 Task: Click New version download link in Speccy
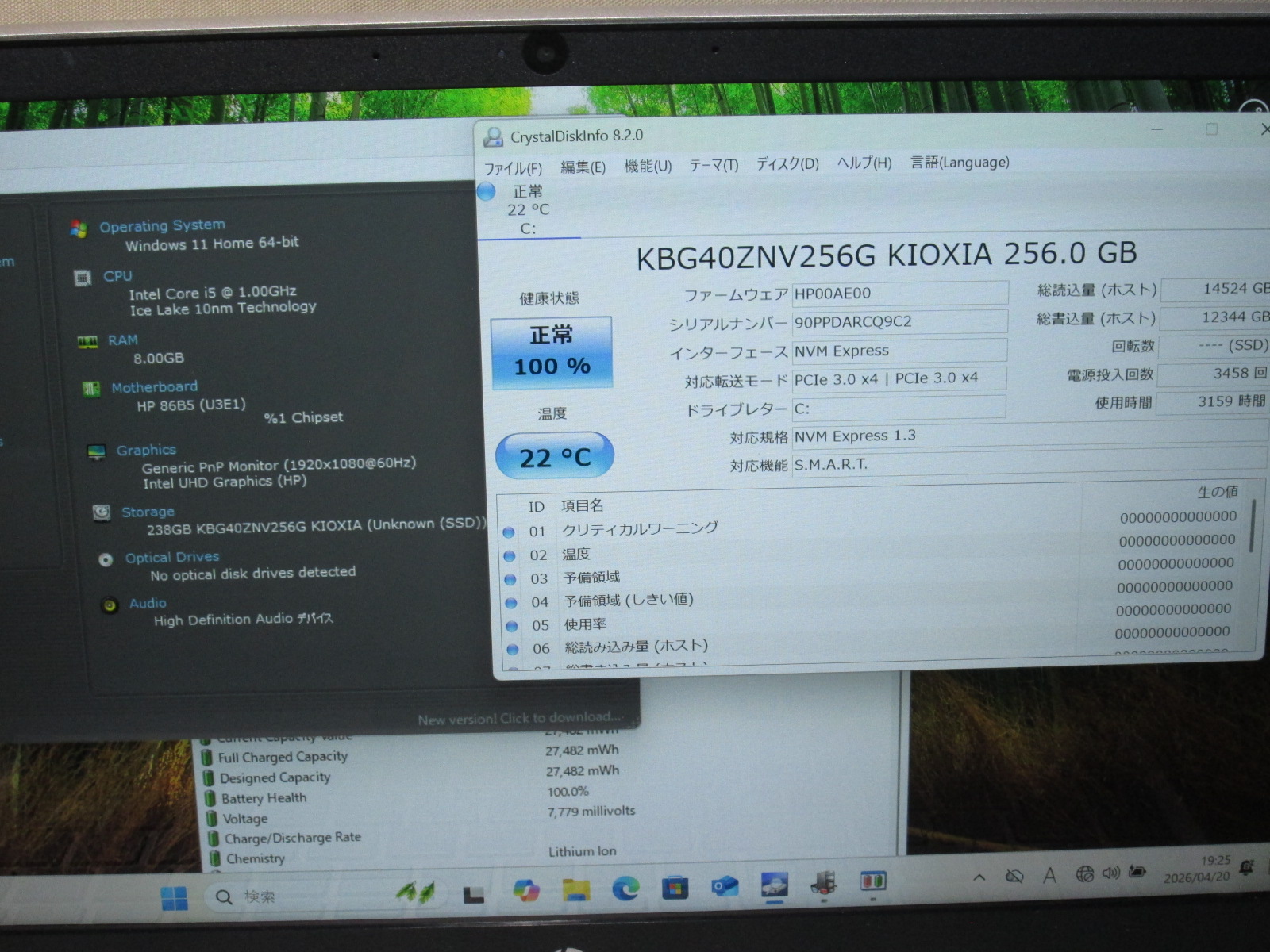tap(520, 719)
